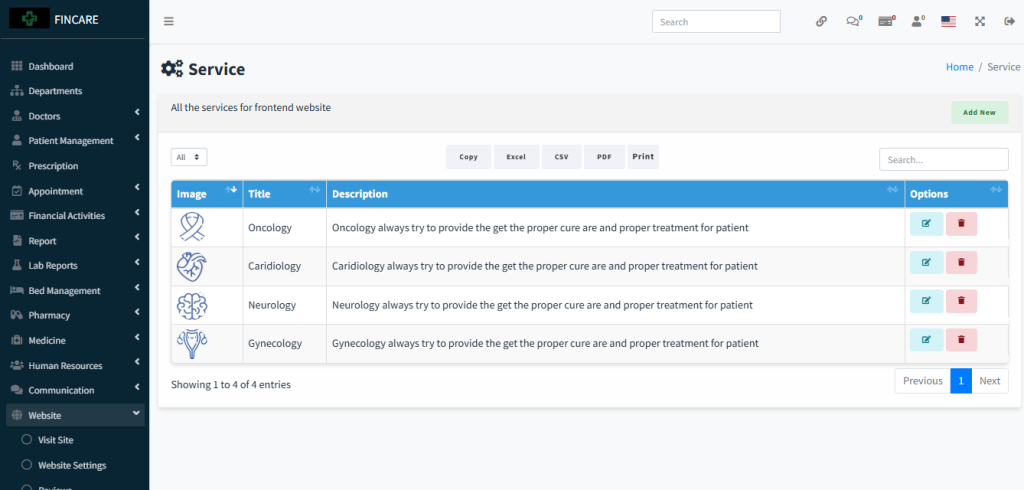The image size is (1024, 490).
Task: Delete the Neurology service row
Action: coord(961,301)
